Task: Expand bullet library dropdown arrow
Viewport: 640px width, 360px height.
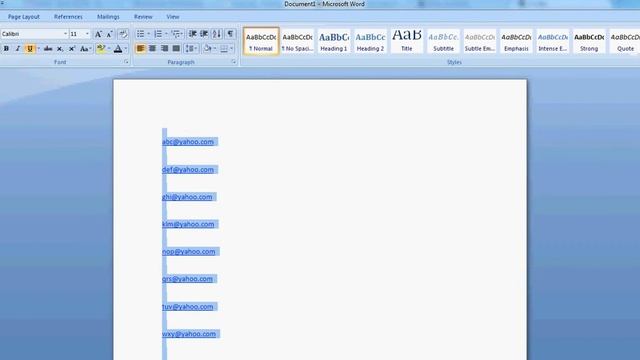Action: click(x=149, y=34)
